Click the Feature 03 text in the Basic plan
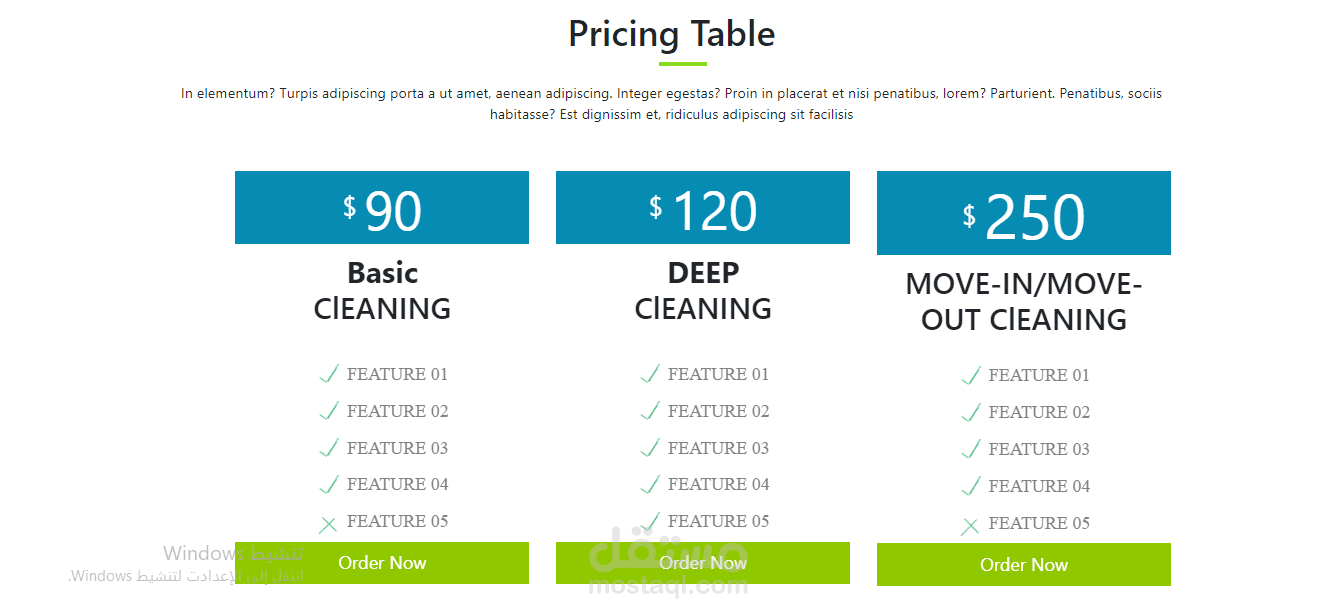This screenshot has height=611, width=1337. pyautogui.click(x=397, y=448)
